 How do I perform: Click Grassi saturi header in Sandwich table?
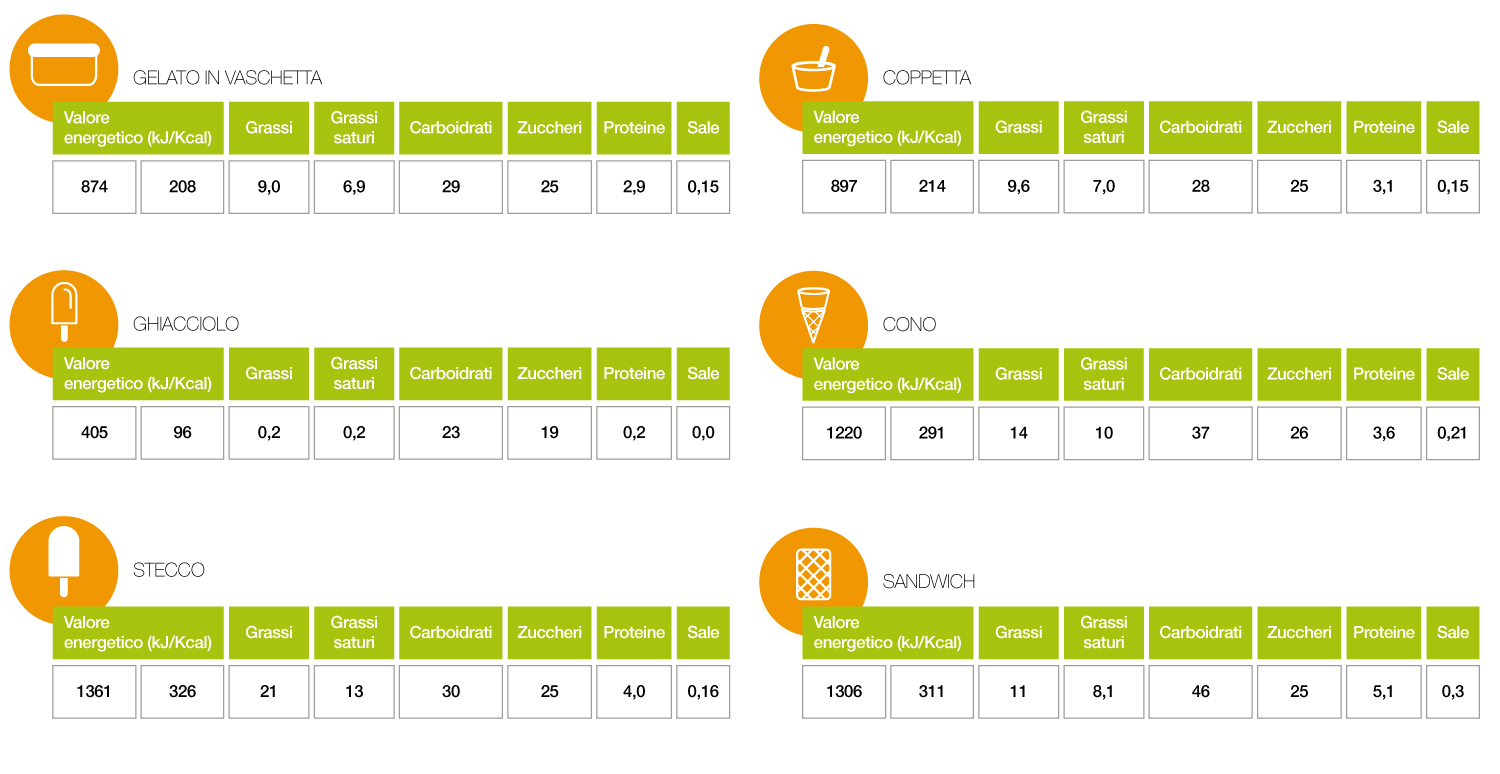(x=1103, y=632)
